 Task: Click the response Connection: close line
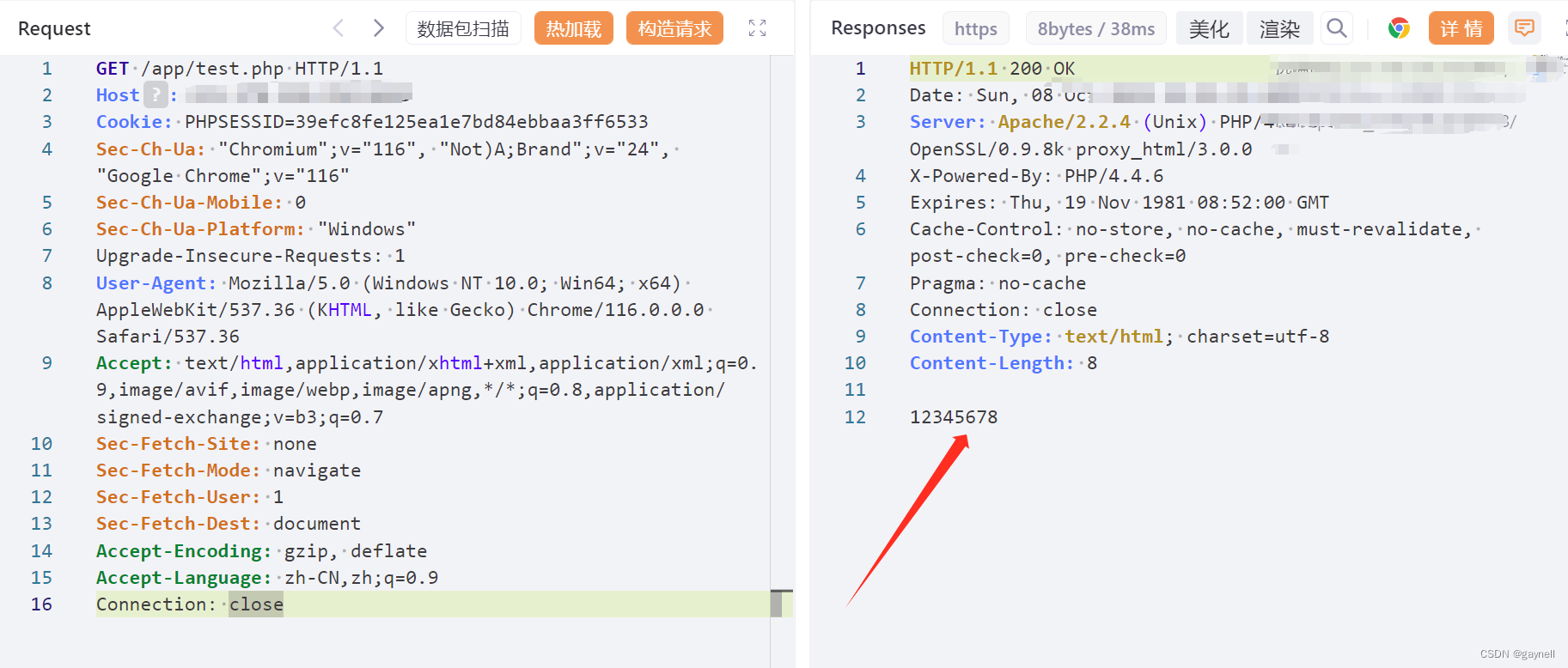1004,309
